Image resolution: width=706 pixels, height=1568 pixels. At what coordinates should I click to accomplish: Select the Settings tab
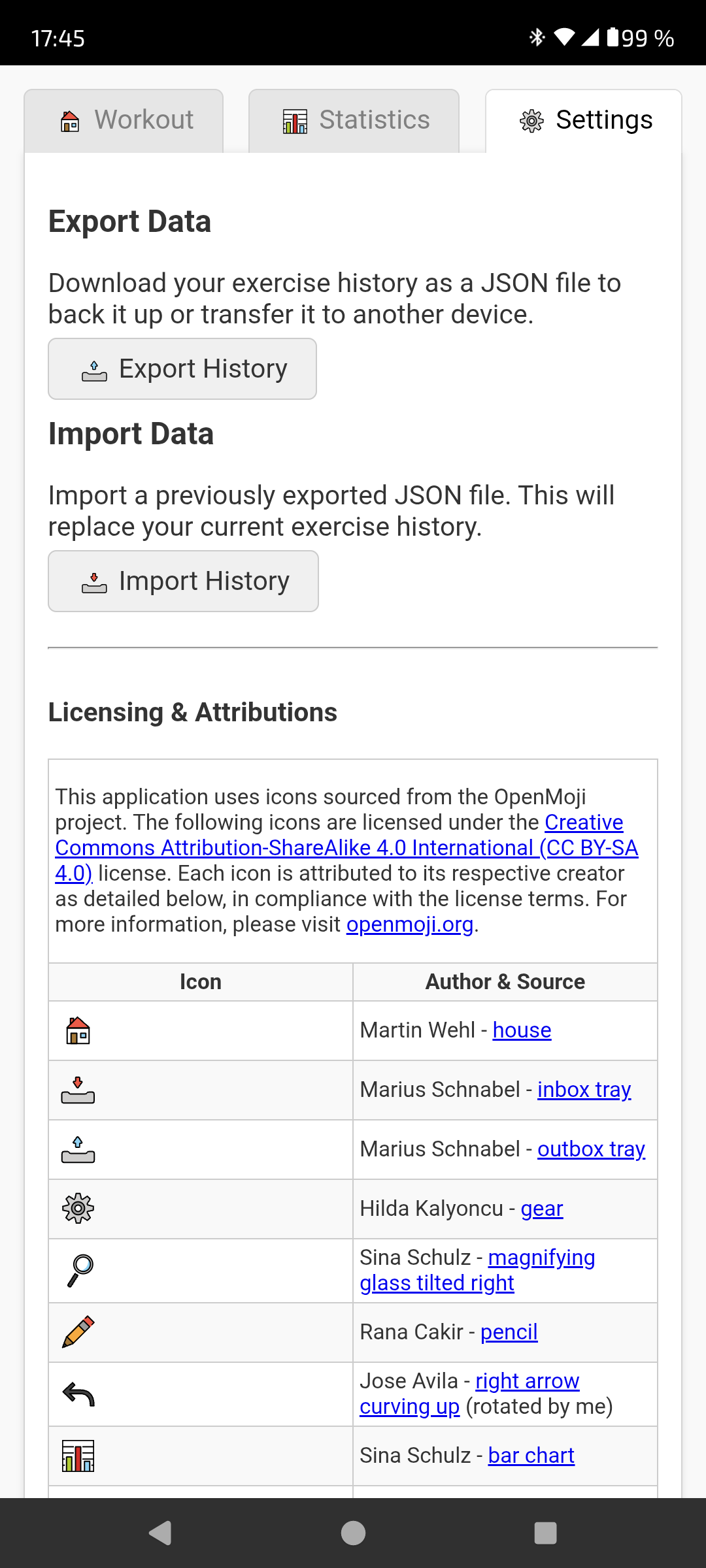(584, 121)
